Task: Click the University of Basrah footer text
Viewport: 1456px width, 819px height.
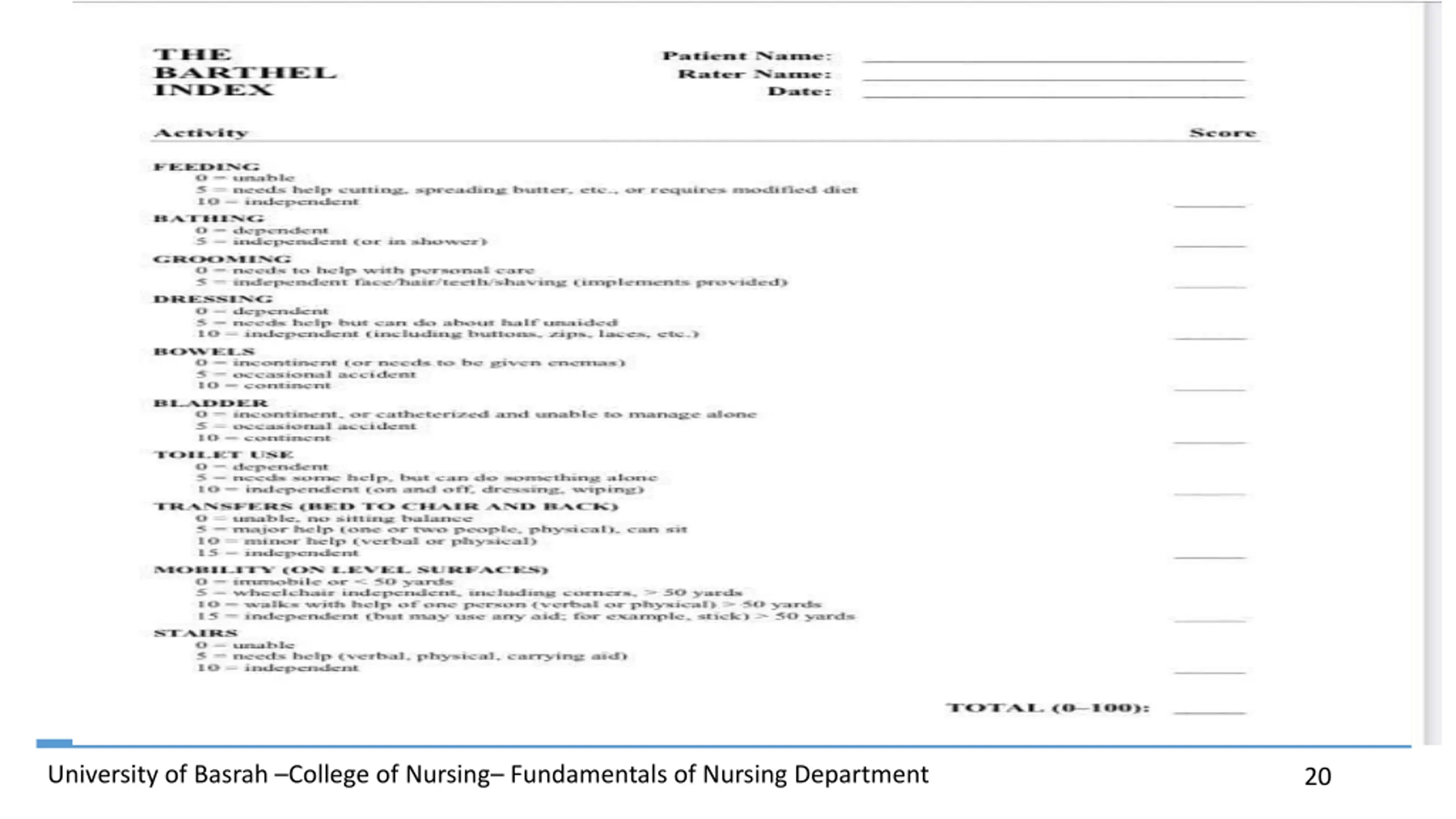Action: [488, 775]
